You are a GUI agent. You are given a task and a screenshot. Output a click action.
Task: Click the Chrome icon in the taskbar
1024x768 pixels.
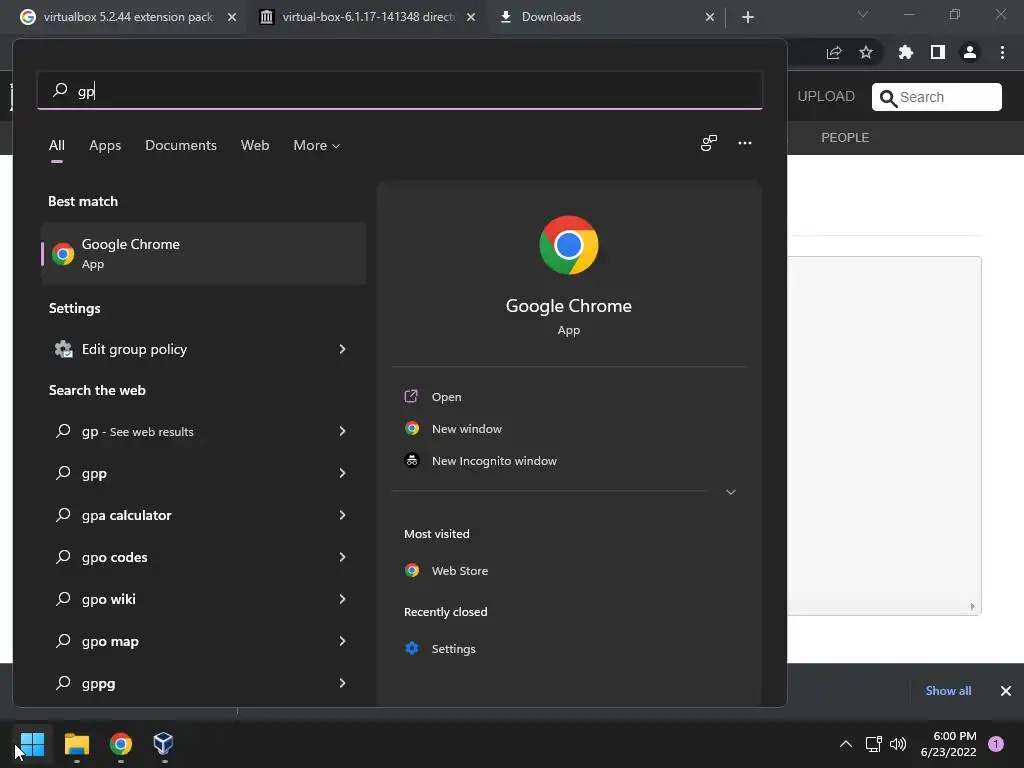pos(121,743)
